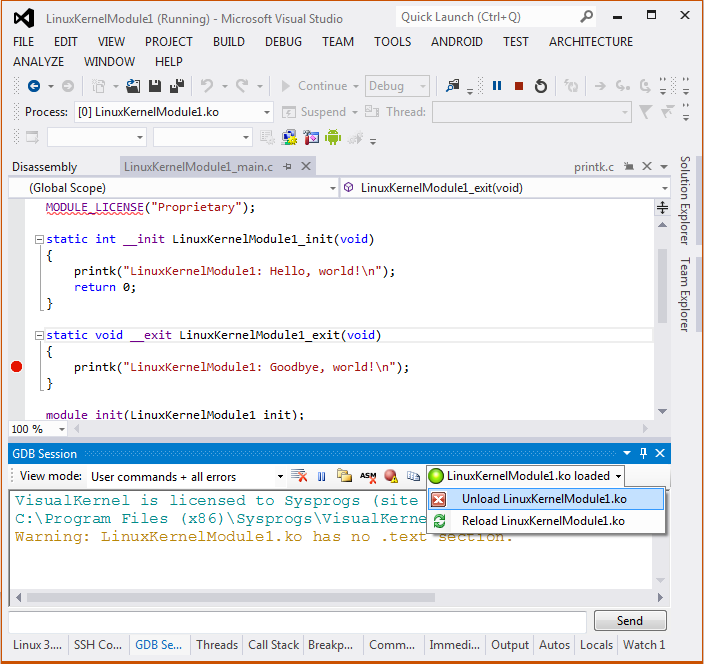704x664 pixels.
Task: Open the Global Scope dropdown
Action: (333, 188)
